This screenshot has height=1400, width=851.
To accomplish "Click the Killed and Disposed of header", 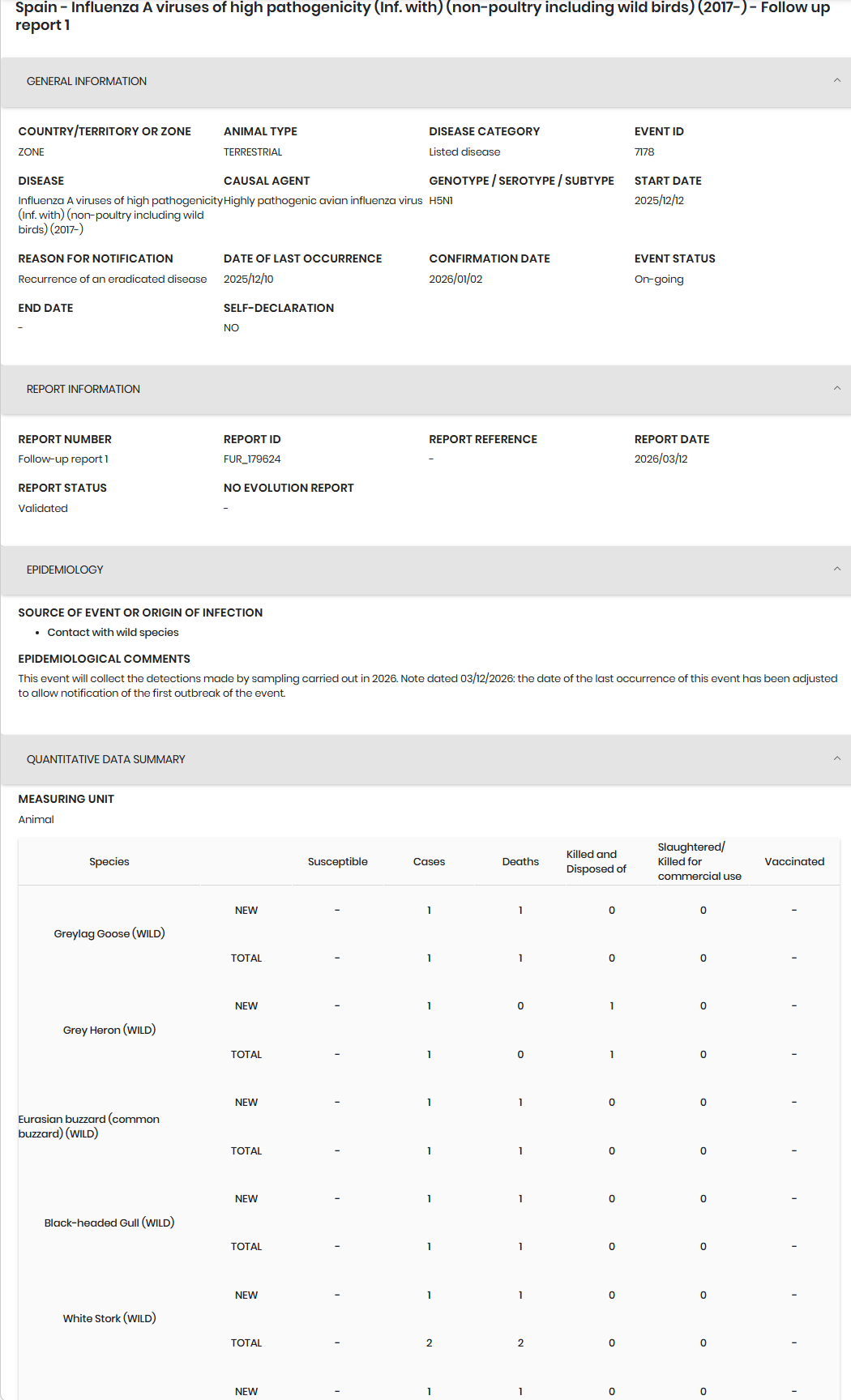I will pos(596,862).
